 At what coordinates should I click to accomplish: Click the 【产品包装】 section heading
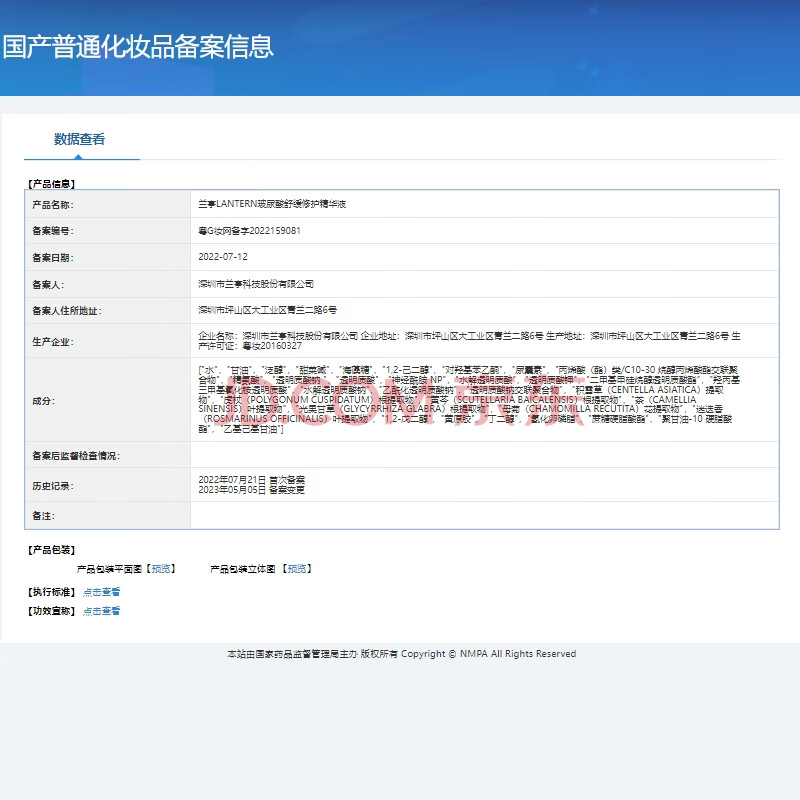(x=50, y=550)
